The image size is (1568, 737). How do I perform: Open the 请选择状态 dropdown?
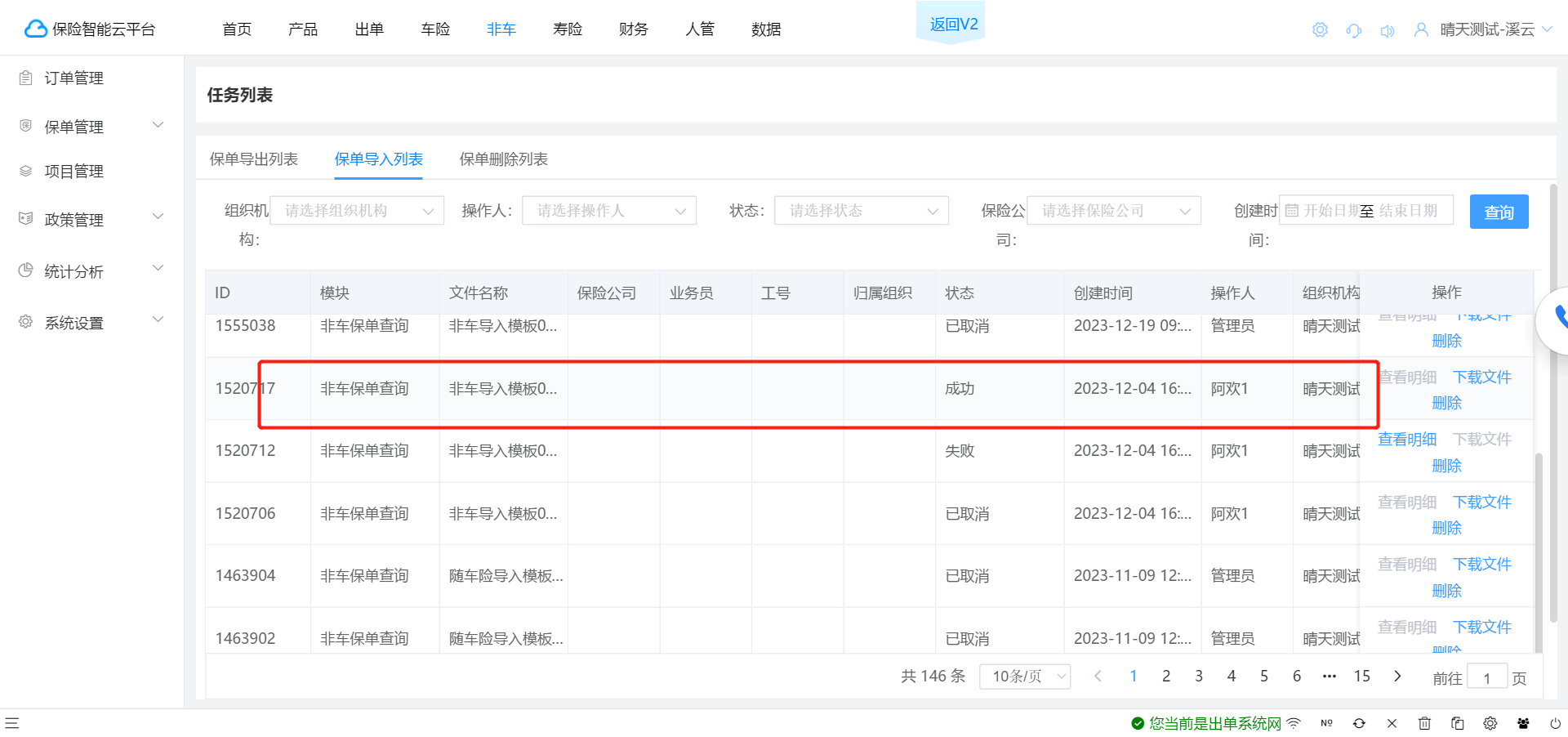click(862, 211)
